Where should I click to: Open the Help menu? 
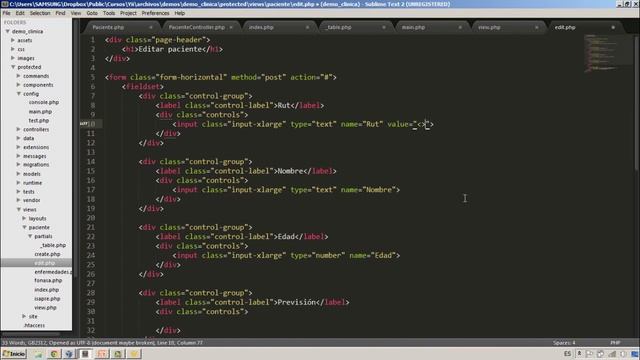[180, 13]
